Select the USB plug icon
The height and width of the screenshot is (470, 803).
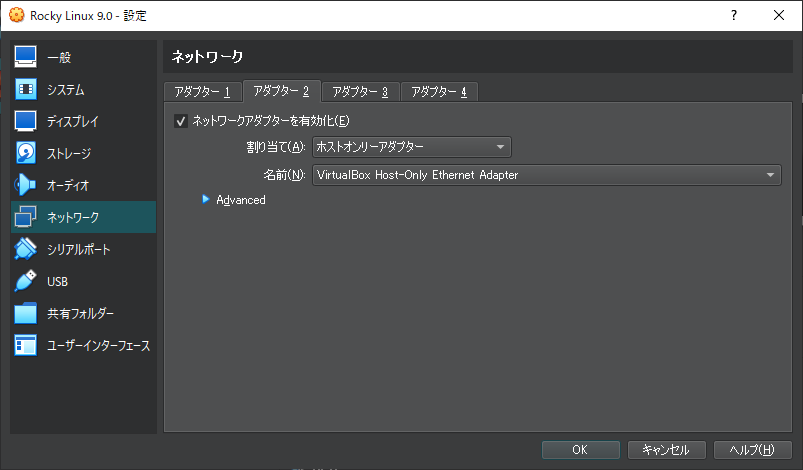coord(25,281)
